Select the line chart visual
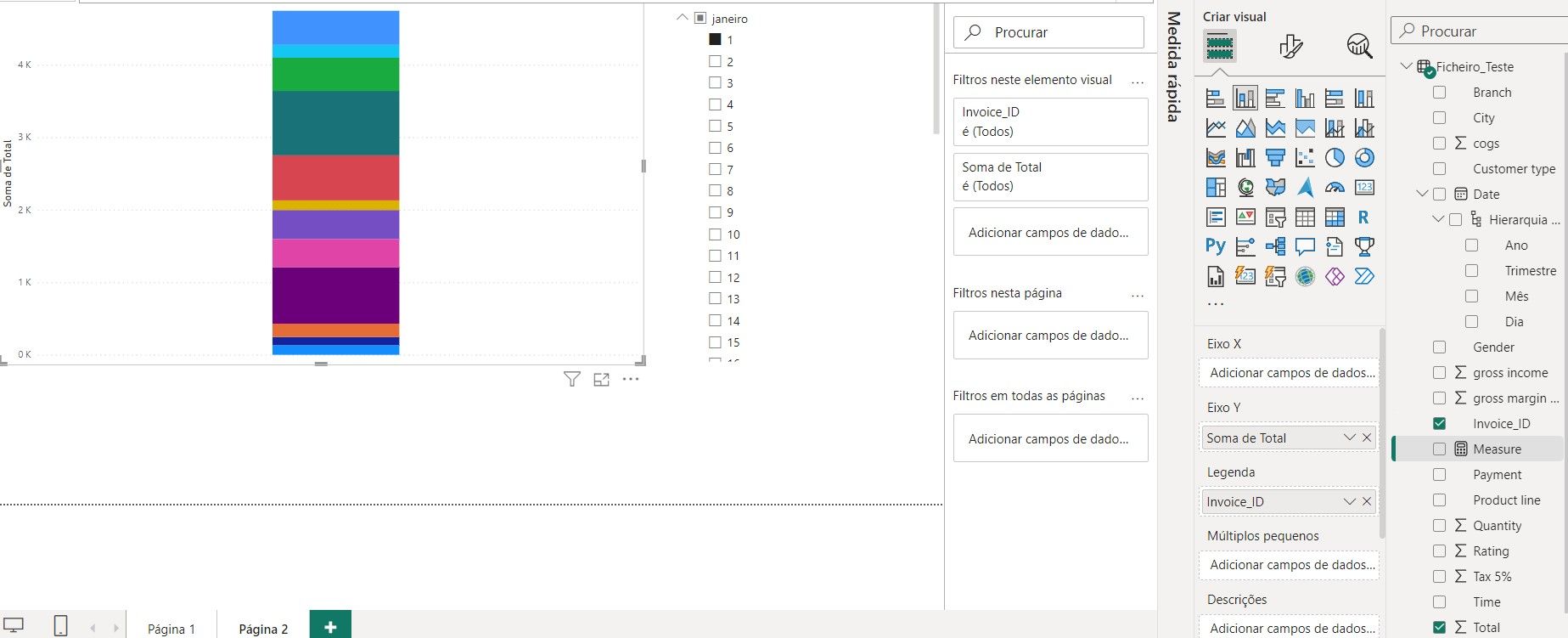1568x638 pixels. pos(1216,128)
